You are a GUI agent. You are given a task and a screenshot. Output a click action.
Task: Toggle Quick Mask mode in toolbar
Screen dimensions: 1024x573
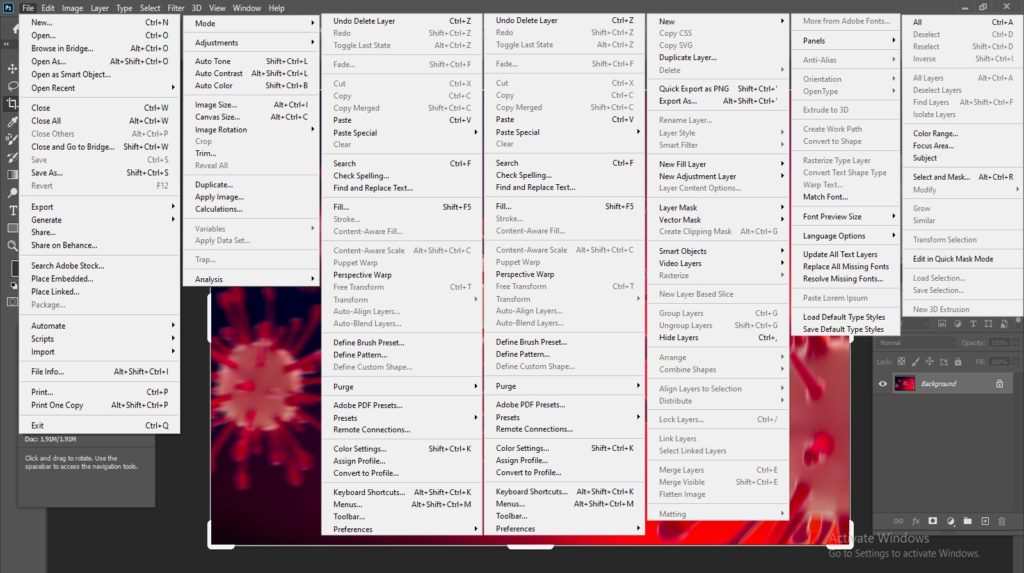[x=12, y=302]
